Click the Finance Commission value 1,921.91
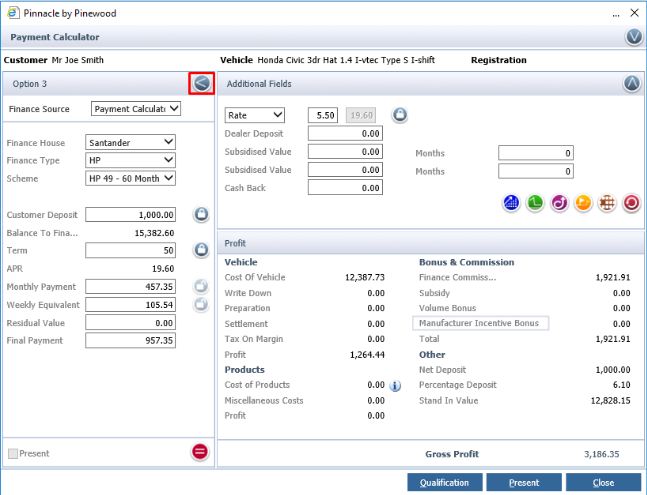 [x=613, y=277]
